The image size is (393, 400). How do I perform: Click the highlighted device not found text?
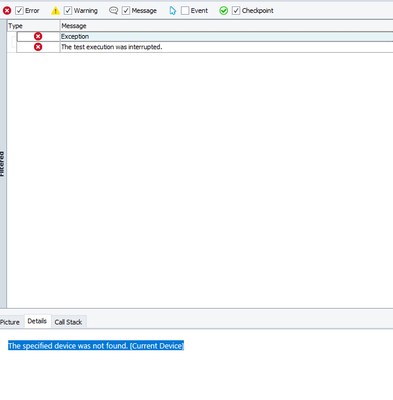click(96, 346)
